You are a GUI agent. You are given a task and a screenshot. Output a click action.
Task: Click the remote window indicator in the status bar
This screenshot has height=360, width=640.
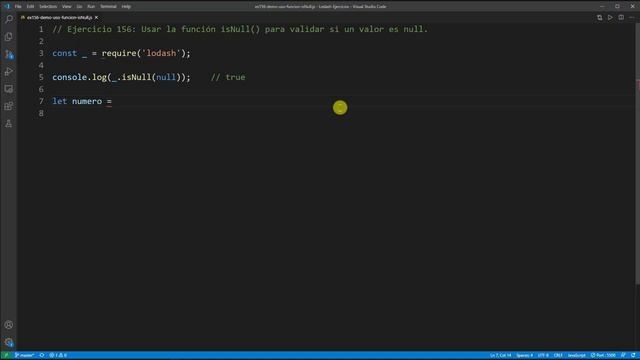click(6, 356)
